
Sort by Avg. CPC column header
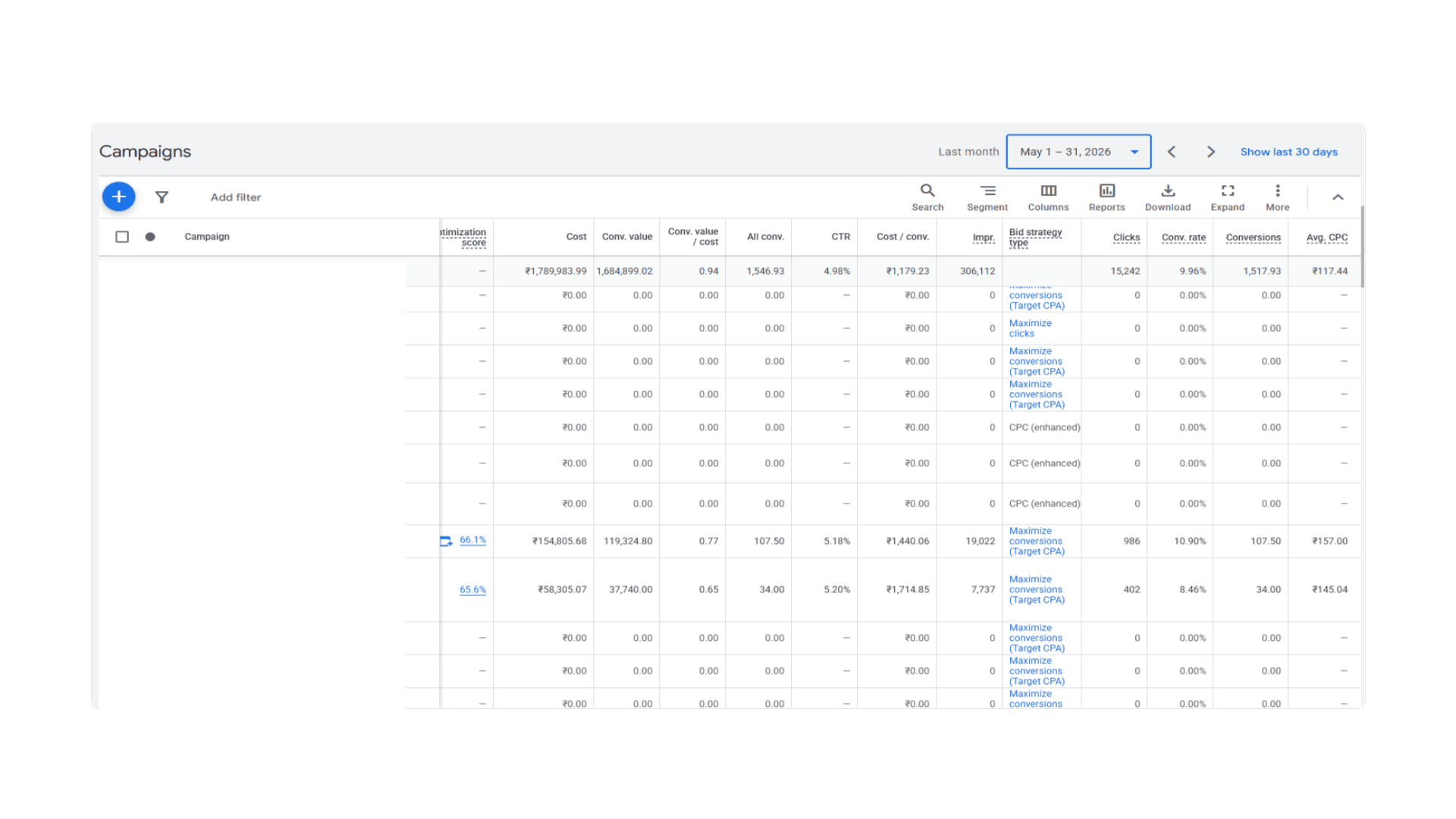(1327, 237)
